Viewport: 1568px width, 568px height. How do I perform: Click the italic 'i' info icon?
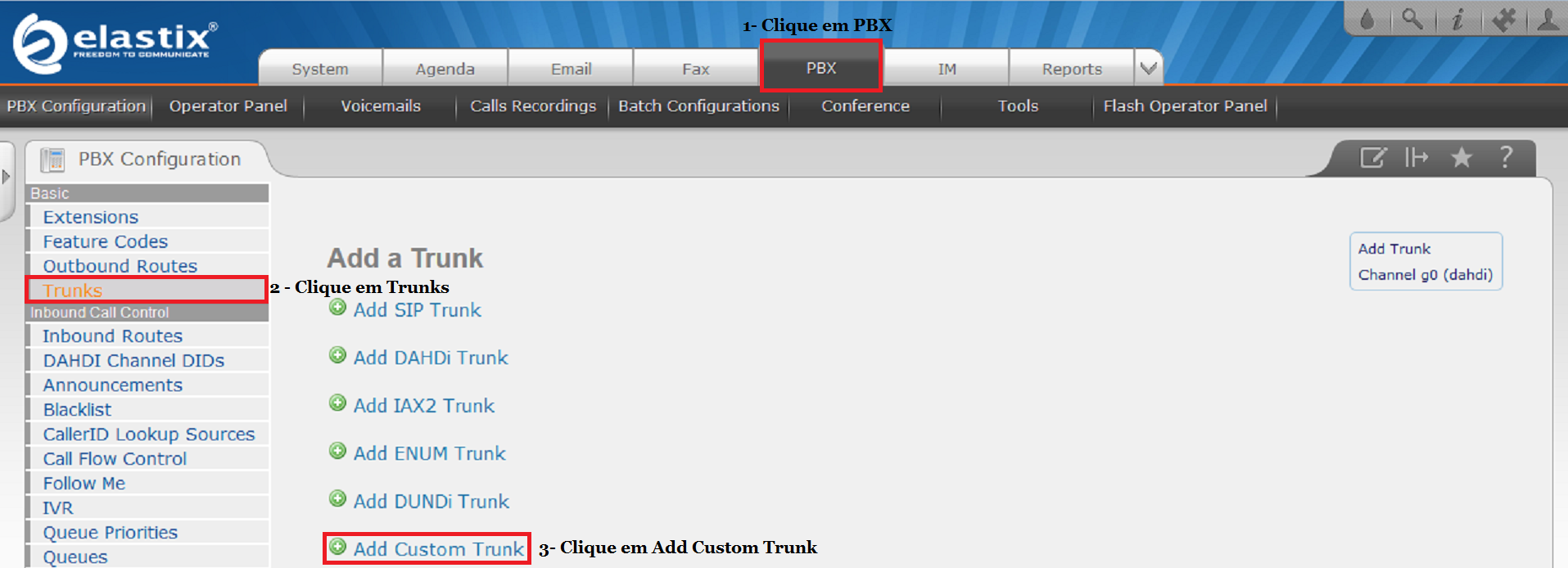tap(1457, 19)
